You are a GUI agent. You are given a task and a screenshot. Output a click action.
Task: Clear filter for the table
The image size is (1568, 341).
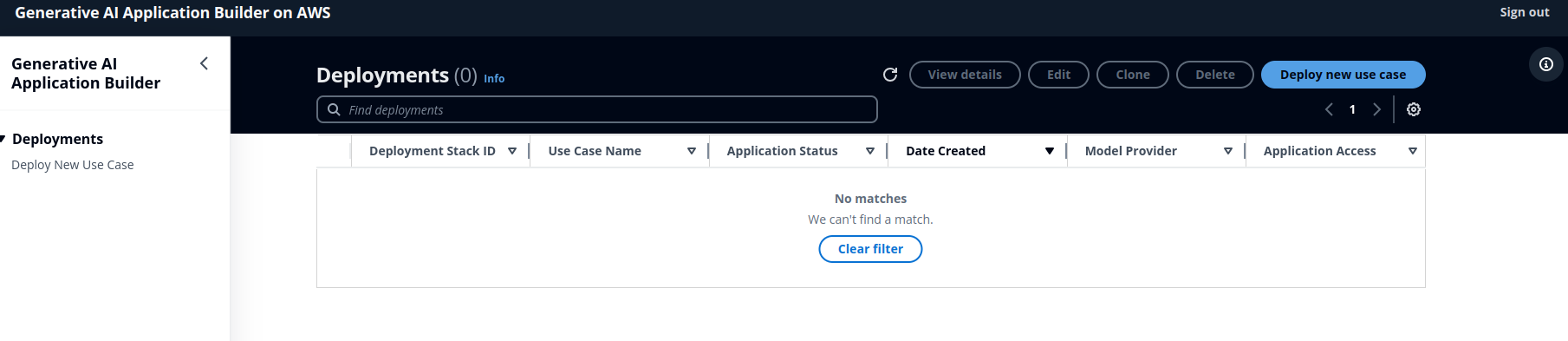(870, 249)
